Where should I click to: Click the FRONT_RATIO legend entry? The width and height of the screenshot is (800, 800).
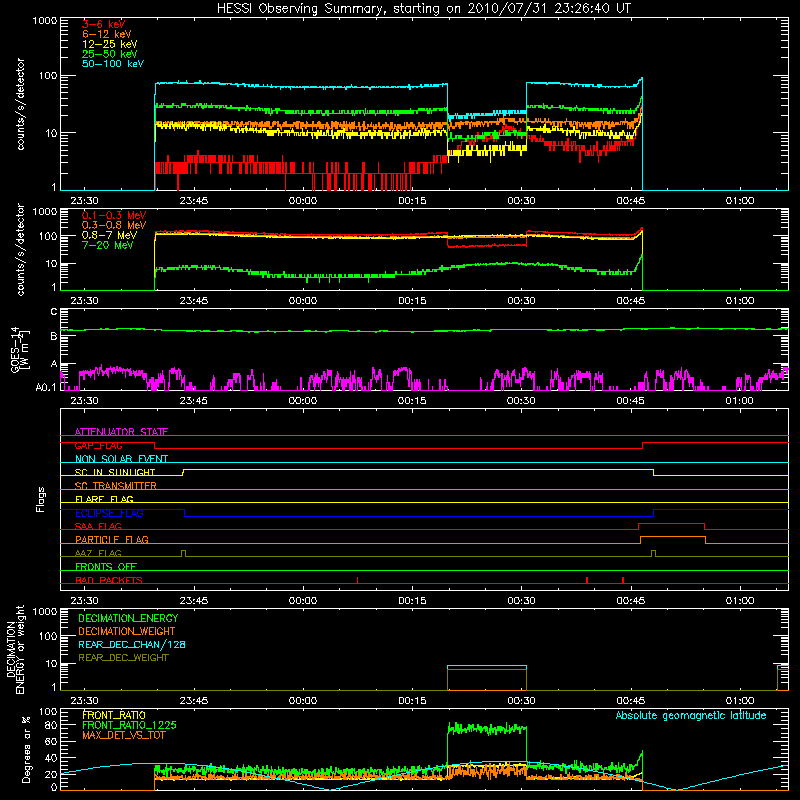114,715
